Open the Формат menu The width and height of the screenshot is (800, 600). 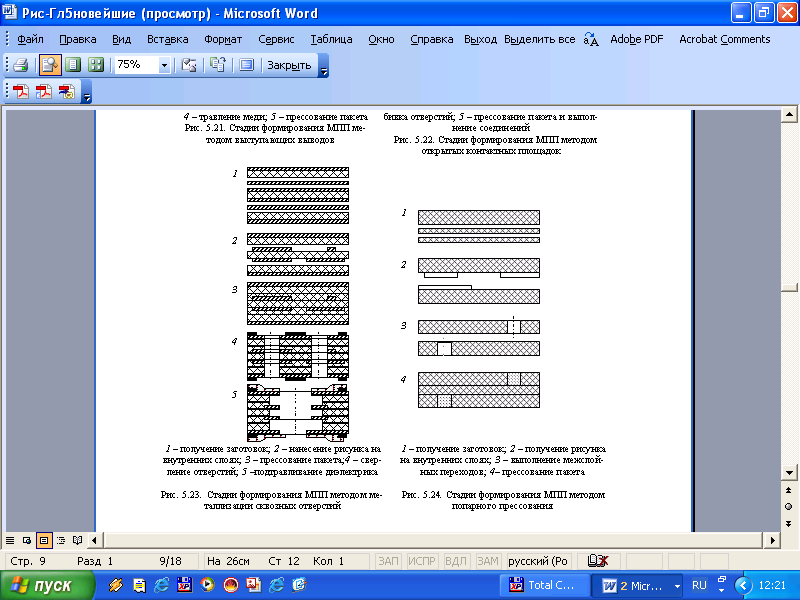[x=223, y=39]
